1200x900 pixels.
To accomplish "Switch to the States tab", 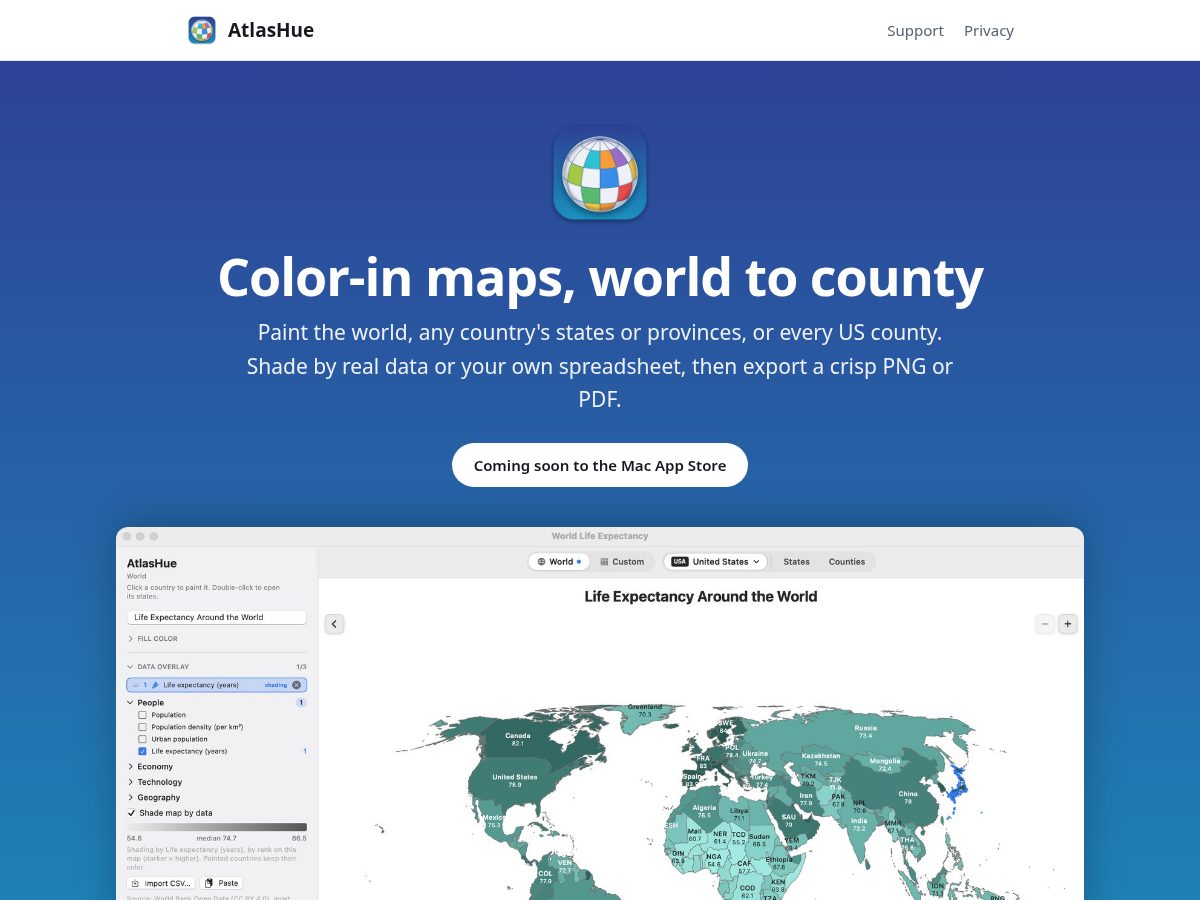I will click(x=797, y=562).
